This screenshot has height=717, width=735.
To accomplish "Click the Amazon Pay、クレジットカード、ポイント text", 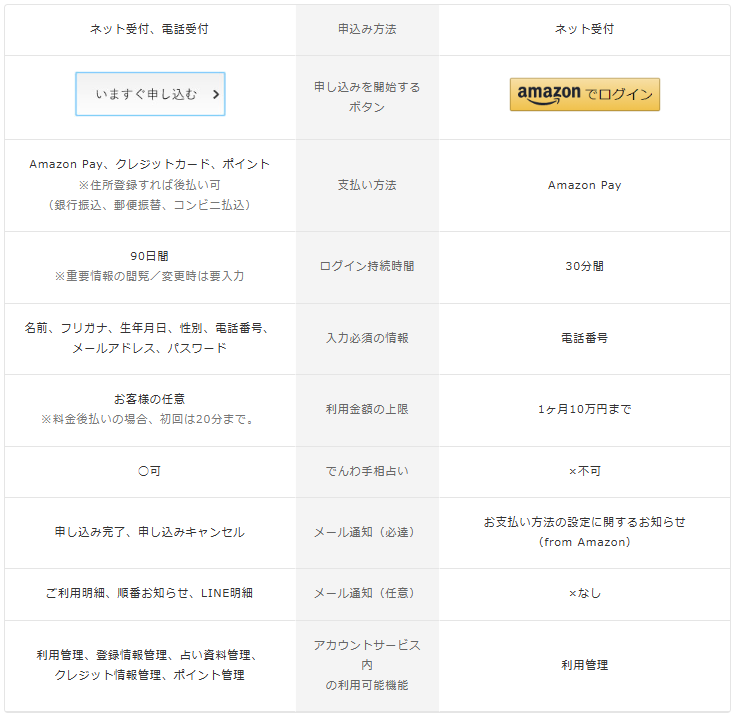I will 149,164.
